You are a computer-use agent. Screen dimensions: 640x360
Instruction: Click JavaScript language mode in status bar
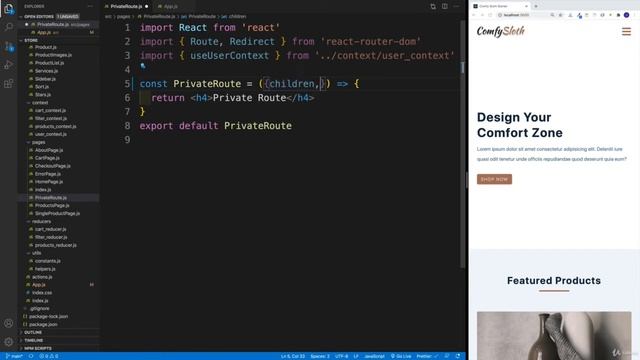pyautogui.click(x=374, y=356)
